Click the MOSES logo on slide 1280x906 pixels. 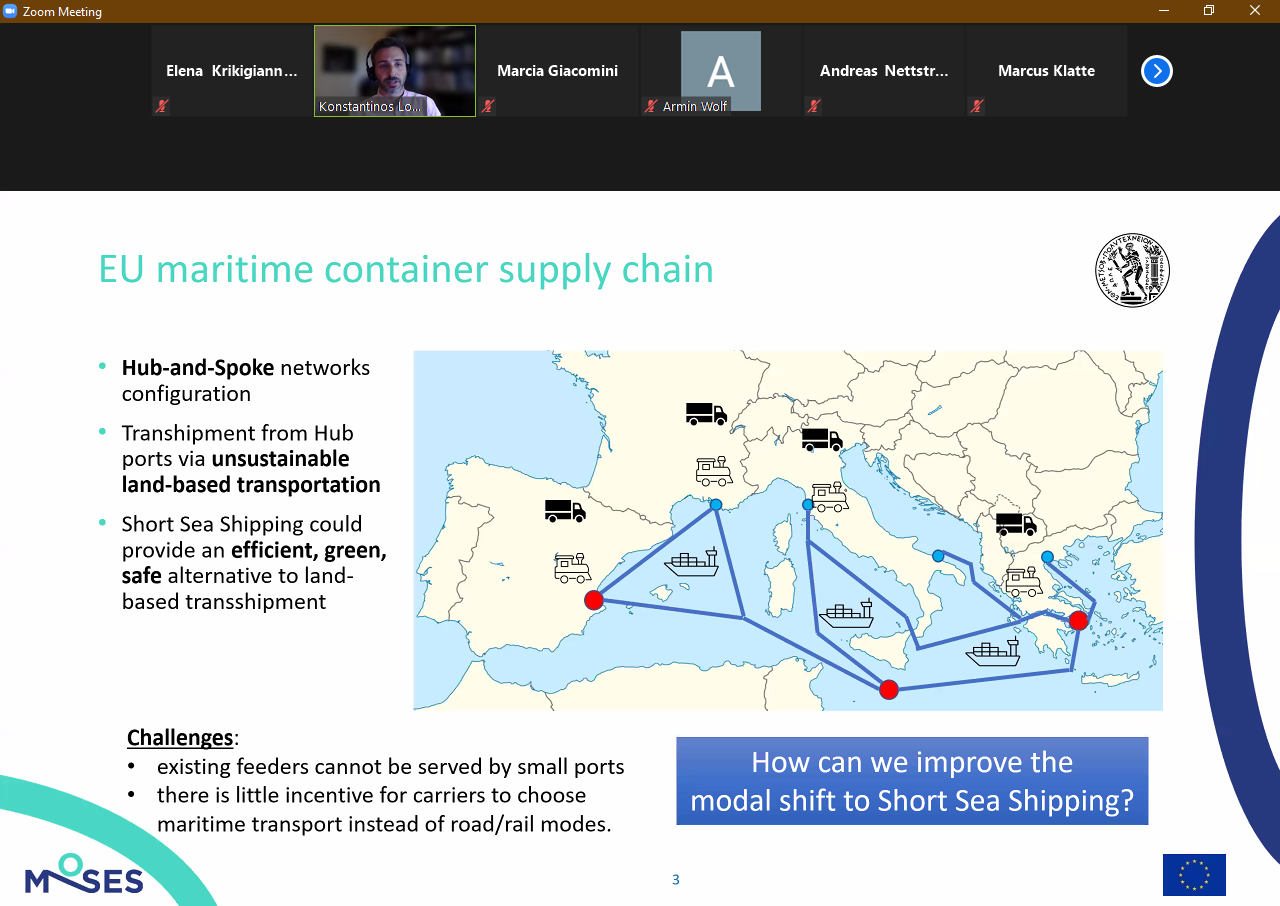point(84,874)
